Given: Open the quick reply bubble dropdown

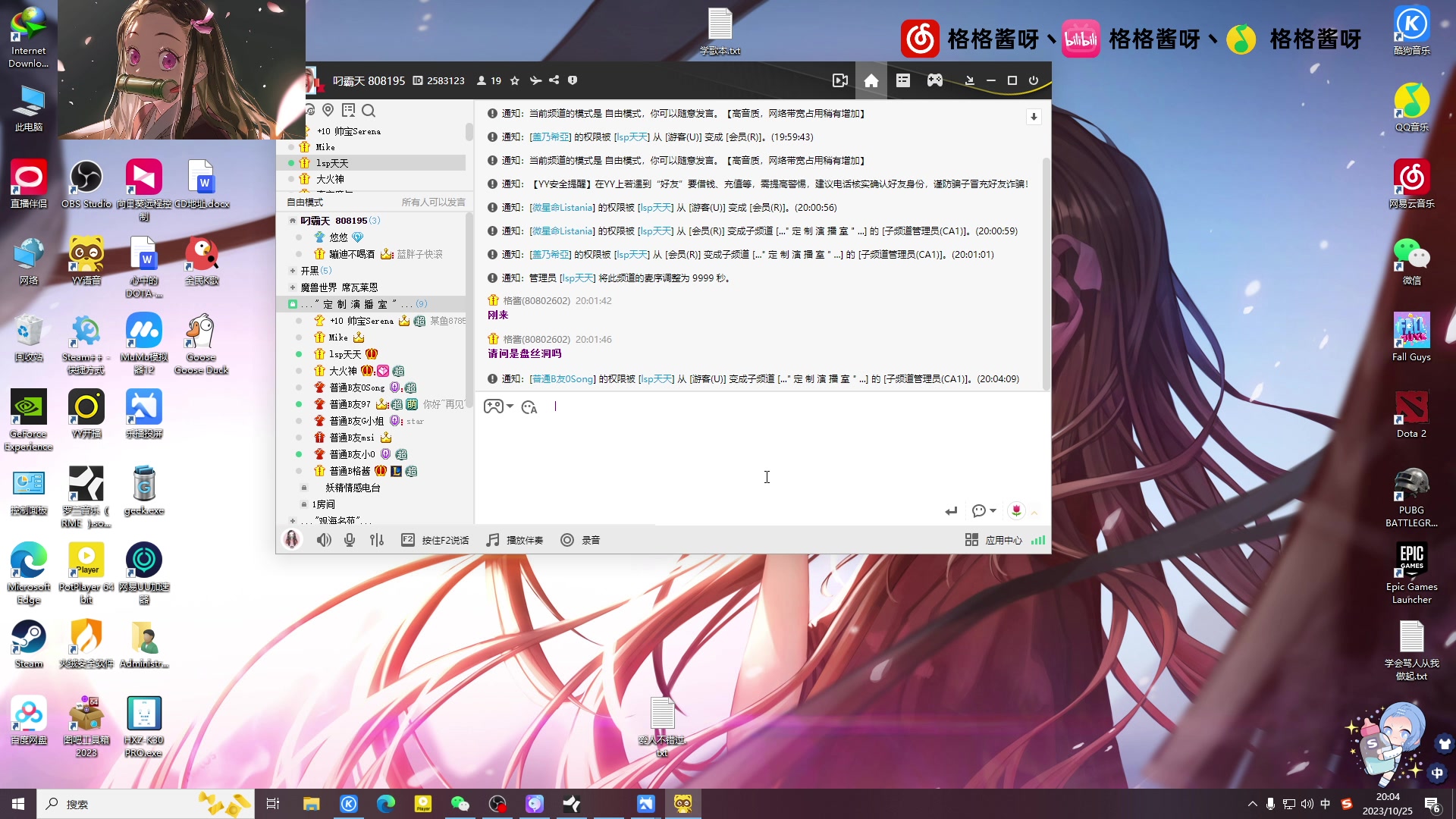Looking at the screenshot, I should click(x=984, y=511).
